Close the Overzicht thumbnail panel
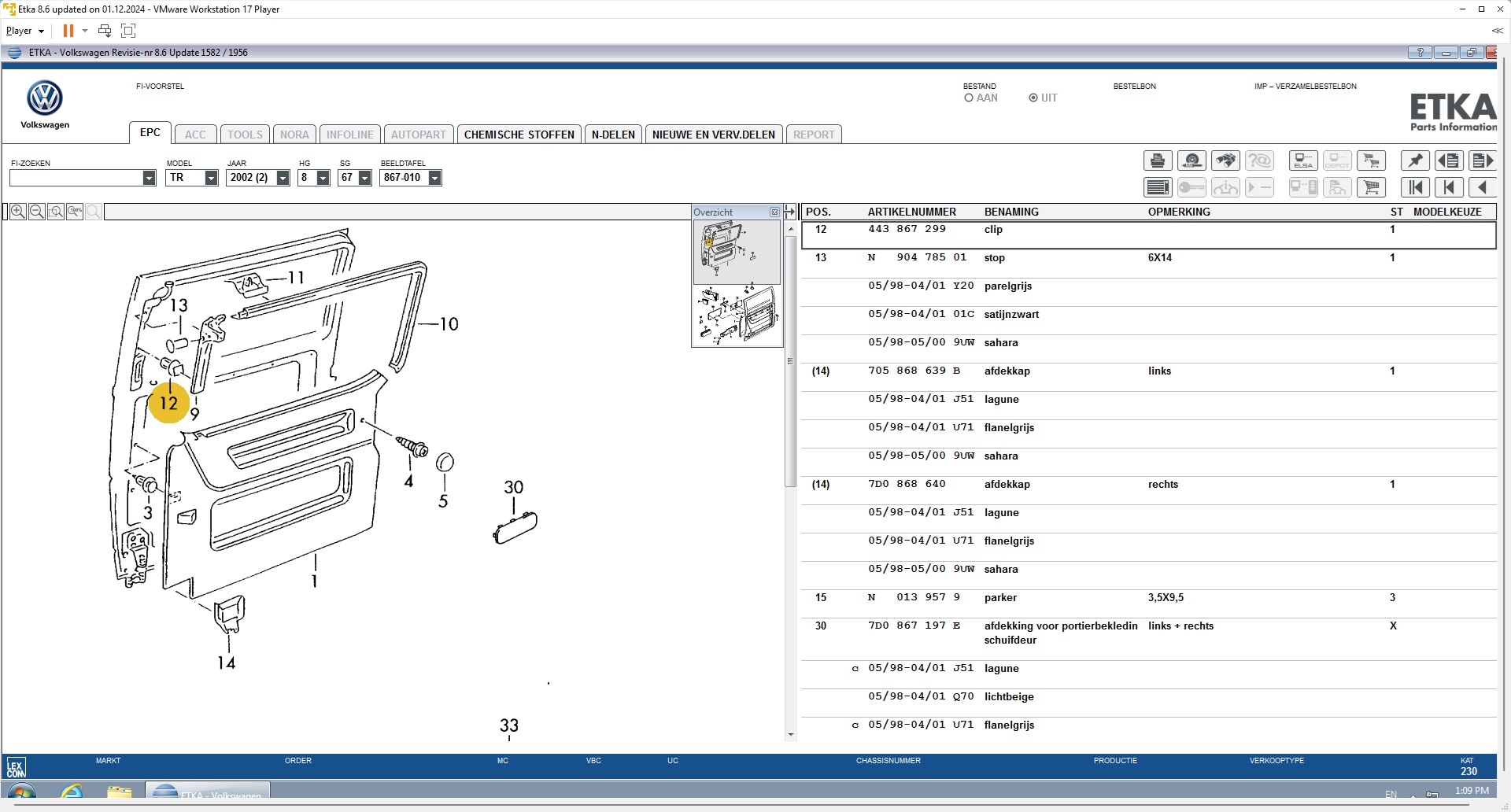This screenshot has height=812, width=1511. 774,212
